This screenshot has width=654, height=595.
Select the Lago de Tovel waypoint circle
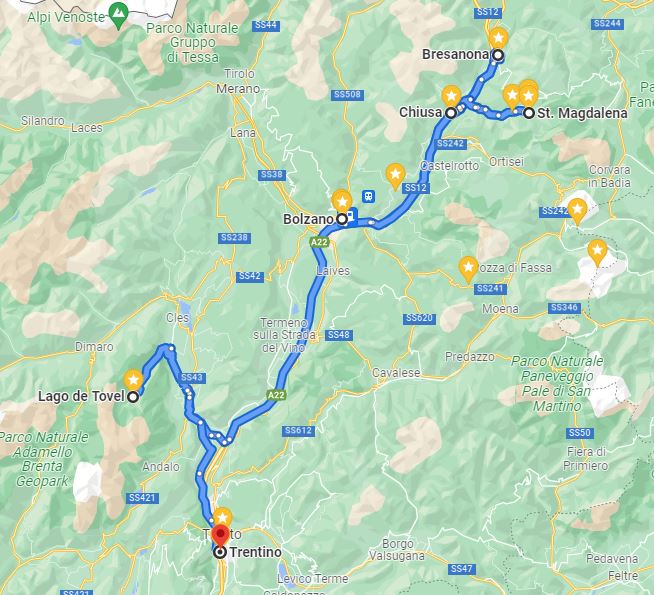133,397
